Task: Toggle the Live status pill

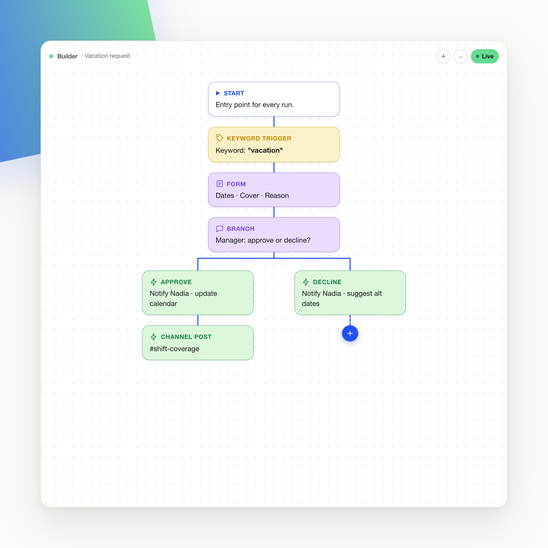Action: click(484, 56)
